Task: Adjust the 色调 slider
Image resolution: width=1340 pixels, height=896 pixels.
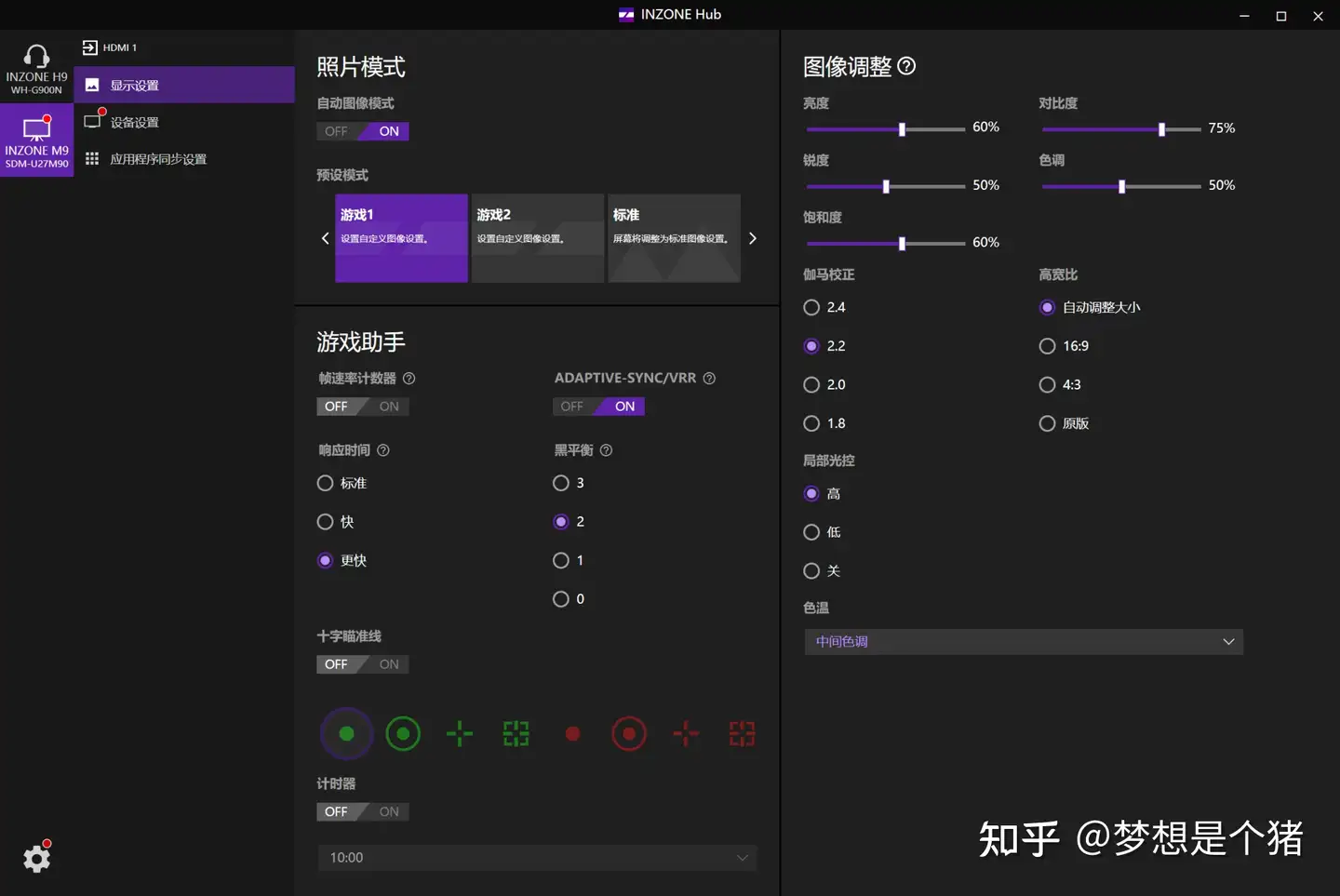Action: pyautogui.click(x=1121, y=186)
